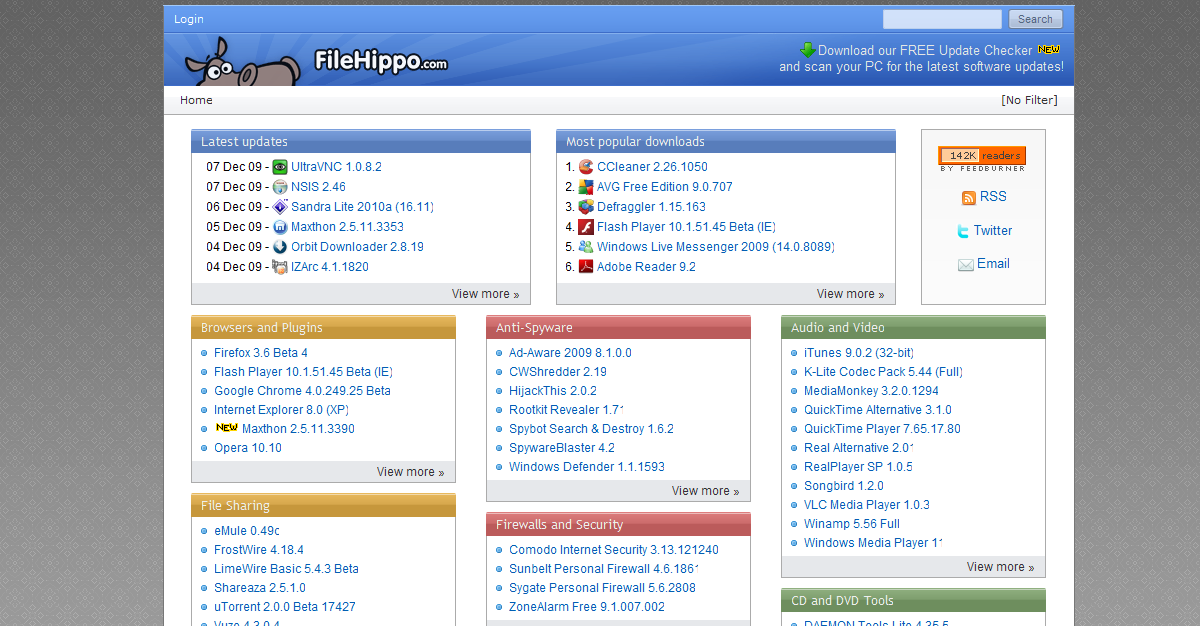Click the Search button
1200x626 pixels.
[1035, 19]
